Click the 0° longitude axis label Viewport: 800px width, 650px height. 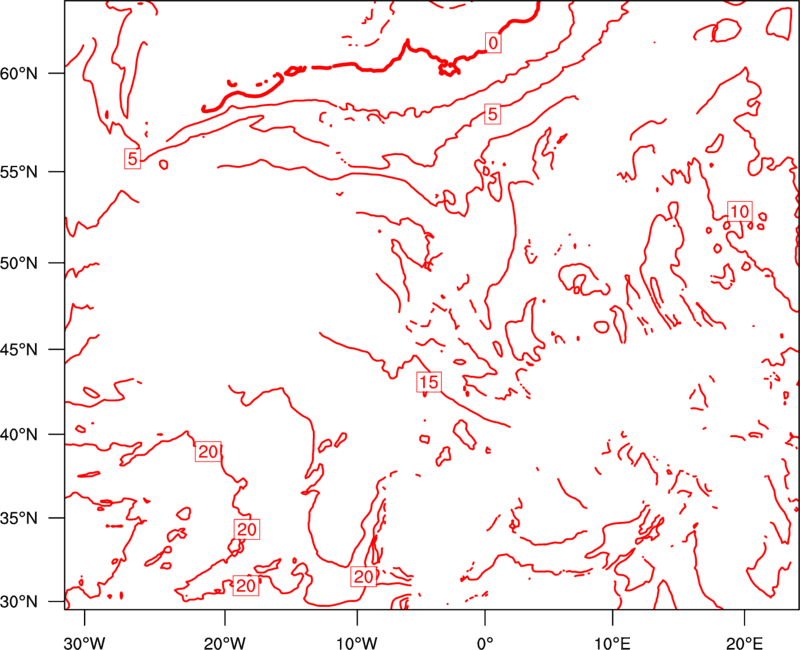pos(485,643)
